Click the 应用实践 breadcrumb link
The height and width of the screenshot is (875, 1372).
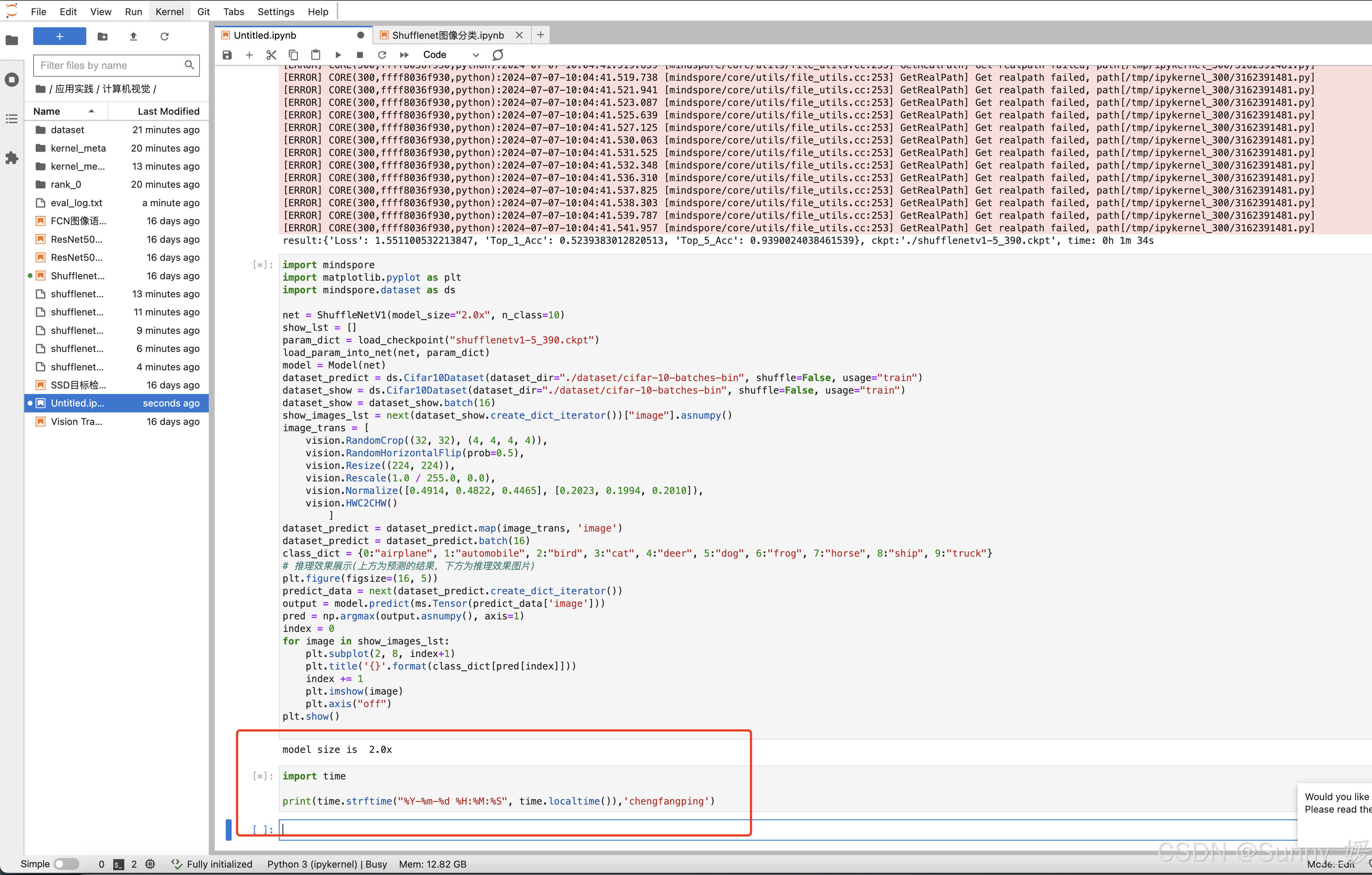[x=74, y=89]
